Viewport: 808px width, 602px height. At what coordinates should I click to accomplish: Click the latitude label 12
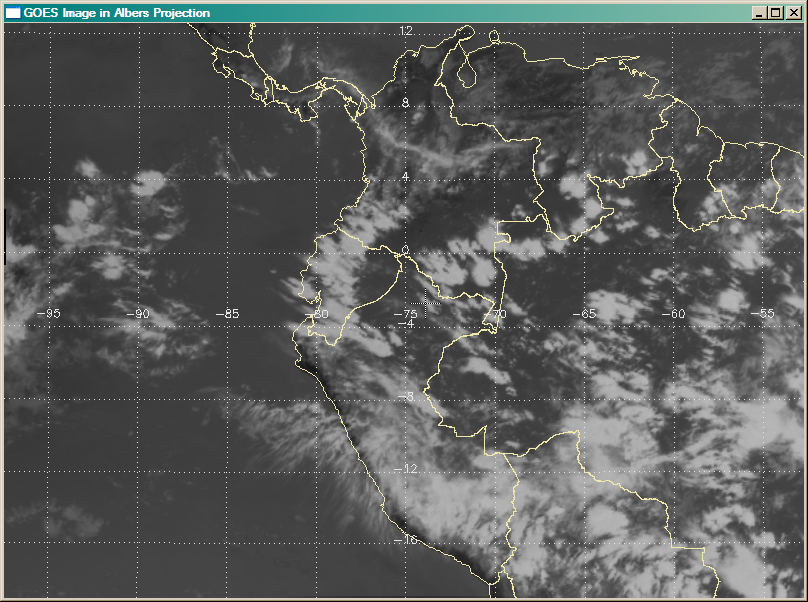406,32
